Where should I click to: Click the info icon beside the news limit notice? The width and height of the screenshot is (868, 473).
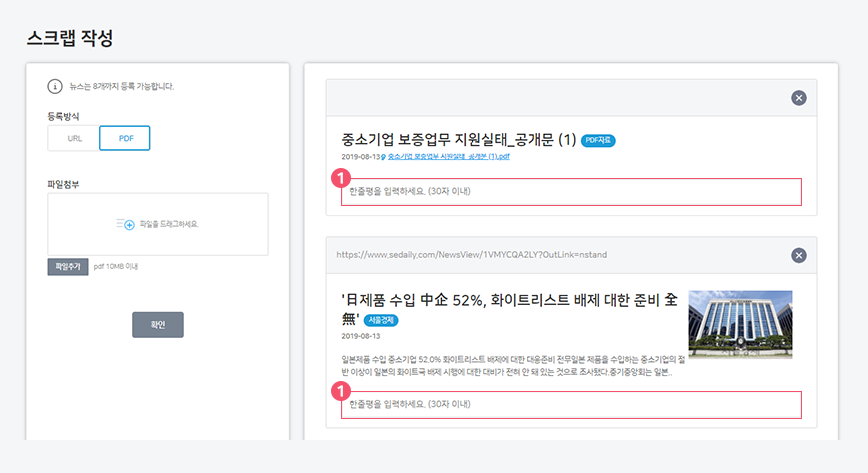[55, 86]
